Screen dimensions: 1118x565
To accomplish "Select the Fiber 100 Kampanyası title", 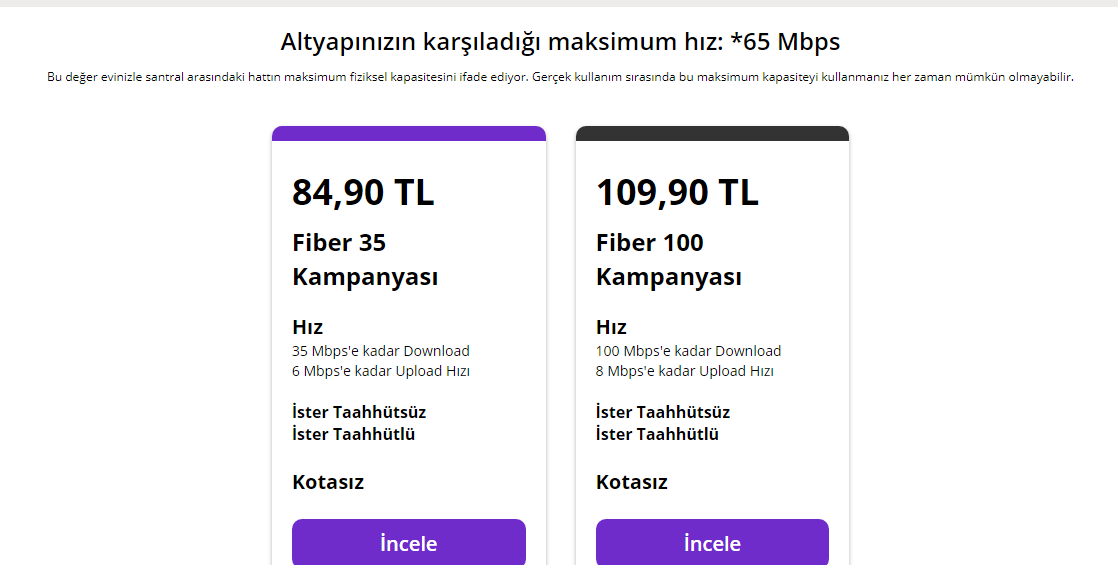I will click(x=668, y=260).
